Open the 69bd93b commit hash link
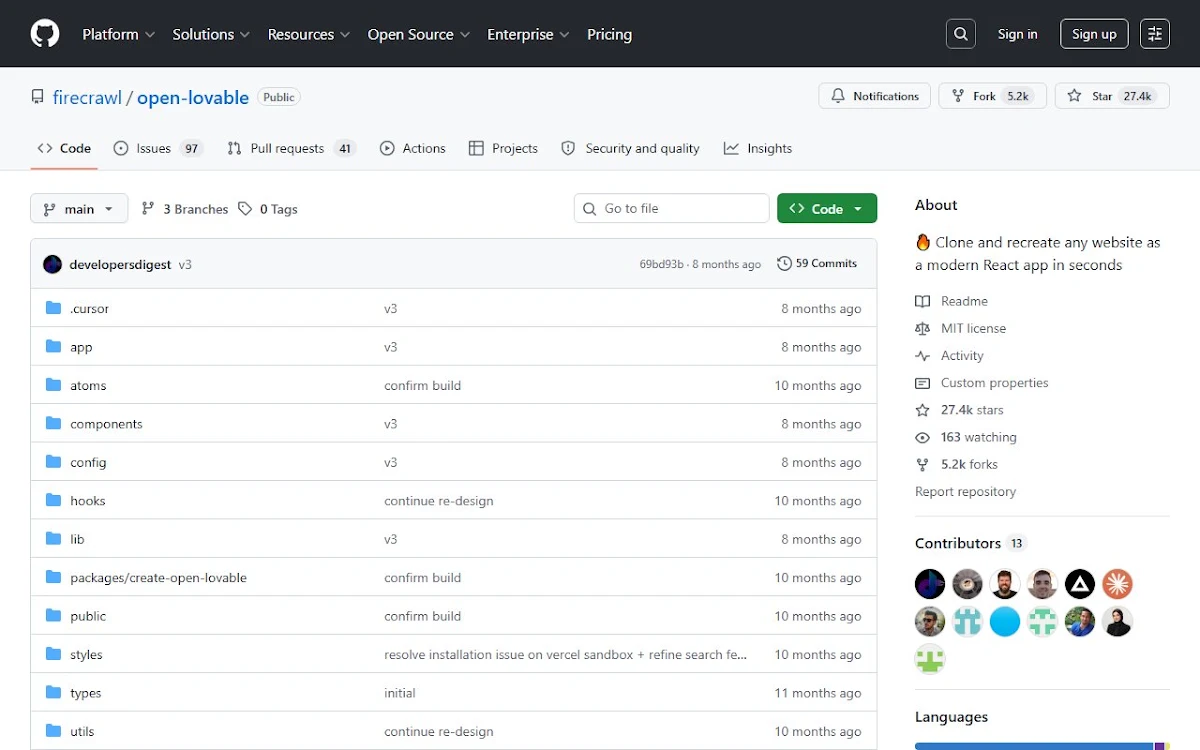This screenshot has height=750, width=1200. (662, 264)
